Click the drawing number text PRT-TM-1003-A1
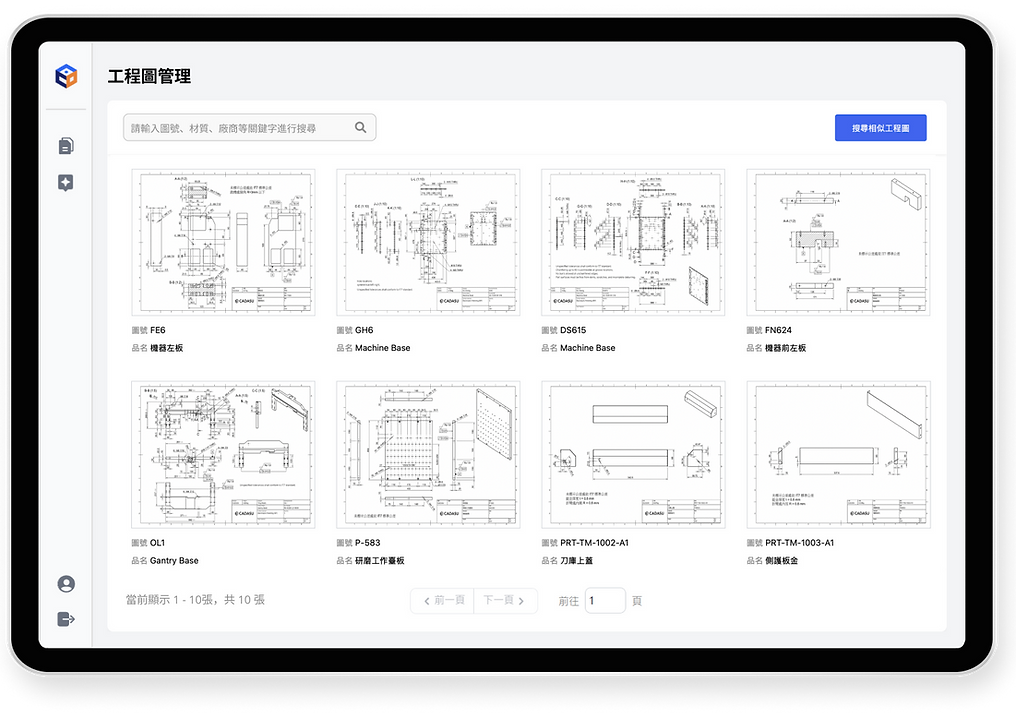This screenshot has height=718, width=1016. click(800, 542)
